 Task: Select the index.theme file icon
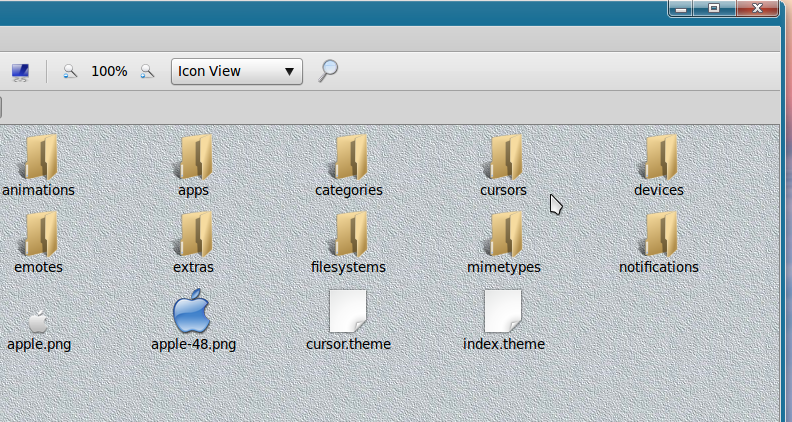click(x=503, y=311)
